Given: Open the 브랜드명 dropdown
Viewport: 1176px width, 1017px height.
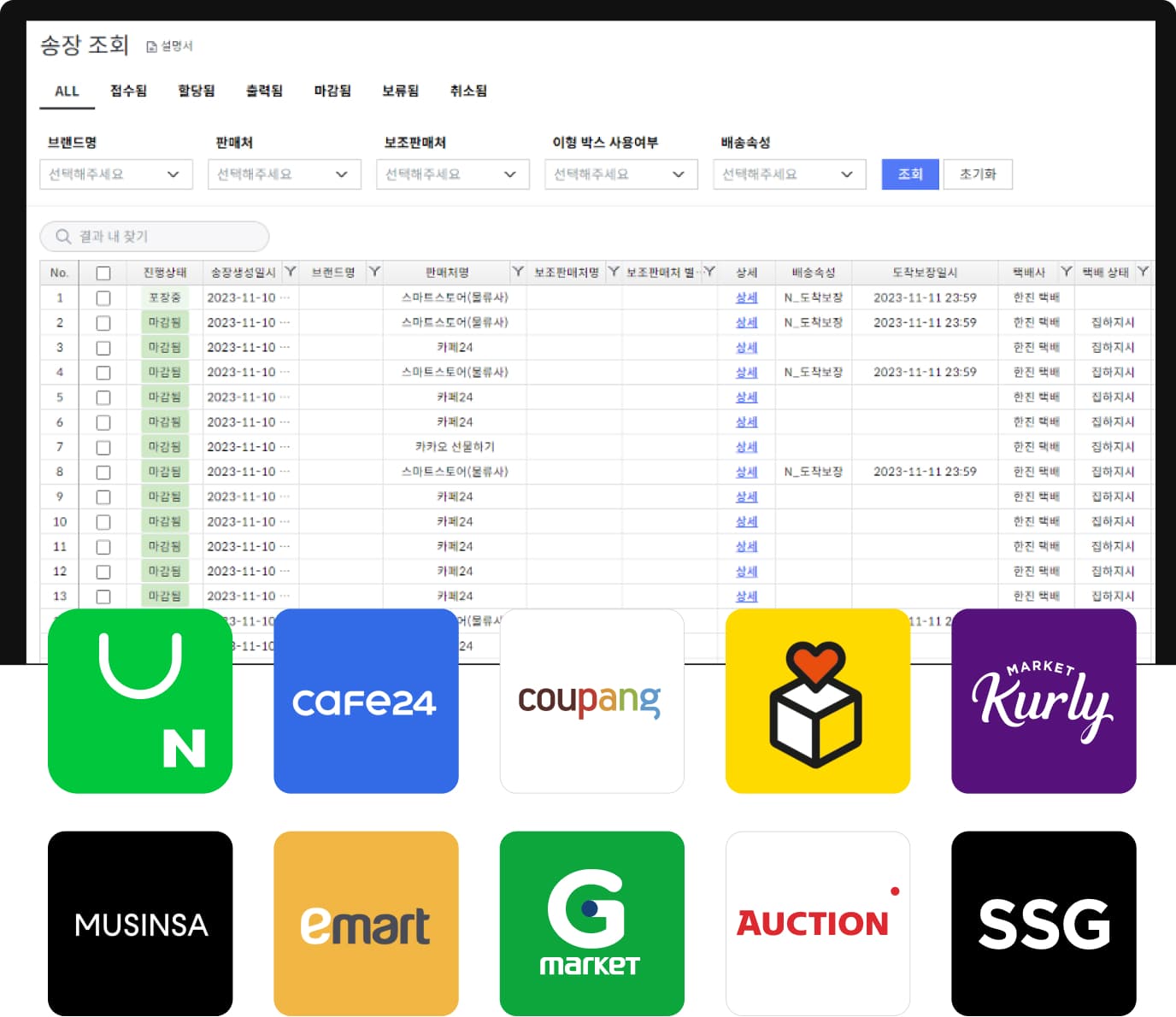Looking at the screenshot, I should pos(116,174).
